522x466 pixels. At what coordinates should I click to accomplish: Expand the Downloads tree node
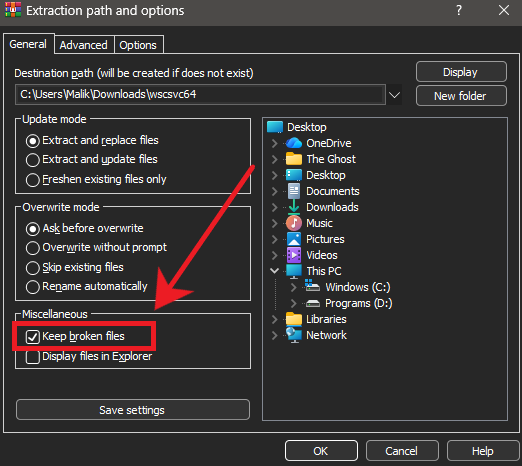(x=274, y=207)
